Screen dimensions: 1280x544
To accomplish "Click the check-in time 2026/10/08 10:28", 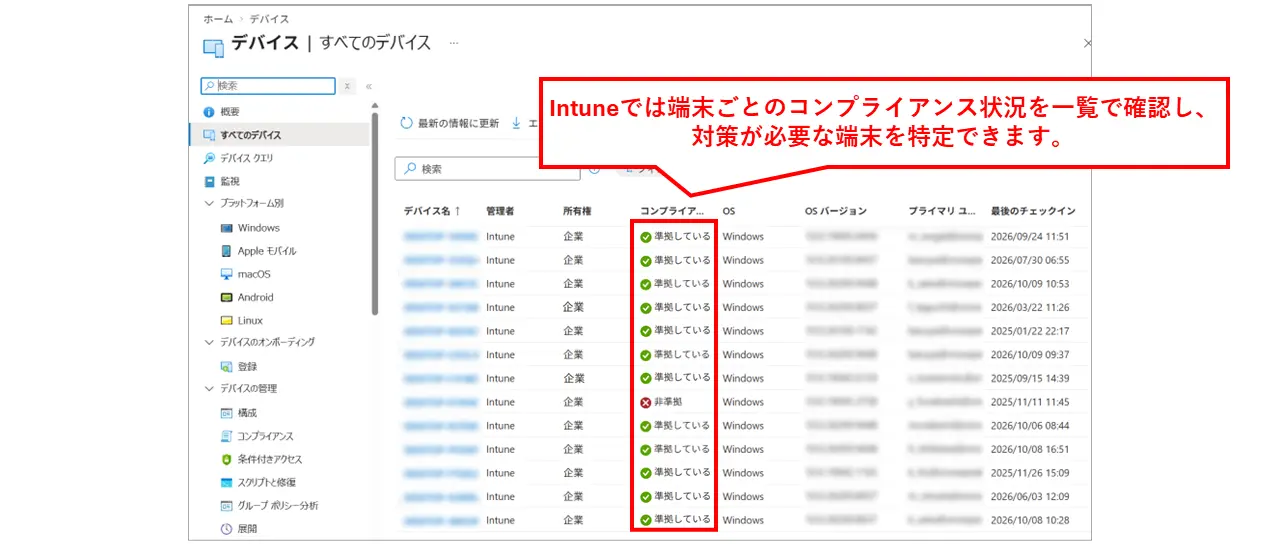I will pos(1030,520).
